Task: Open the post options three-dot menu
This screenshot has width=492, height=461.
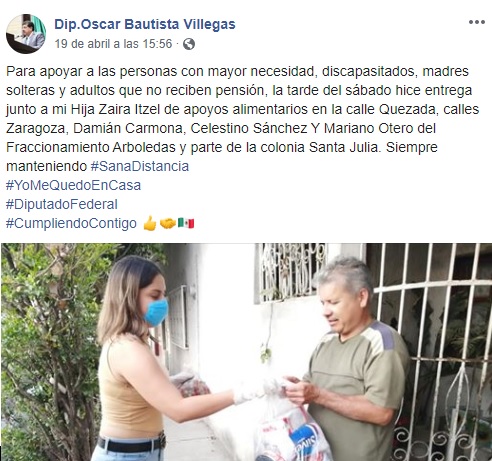Action: pyautogui.click(x=477, y=22)
